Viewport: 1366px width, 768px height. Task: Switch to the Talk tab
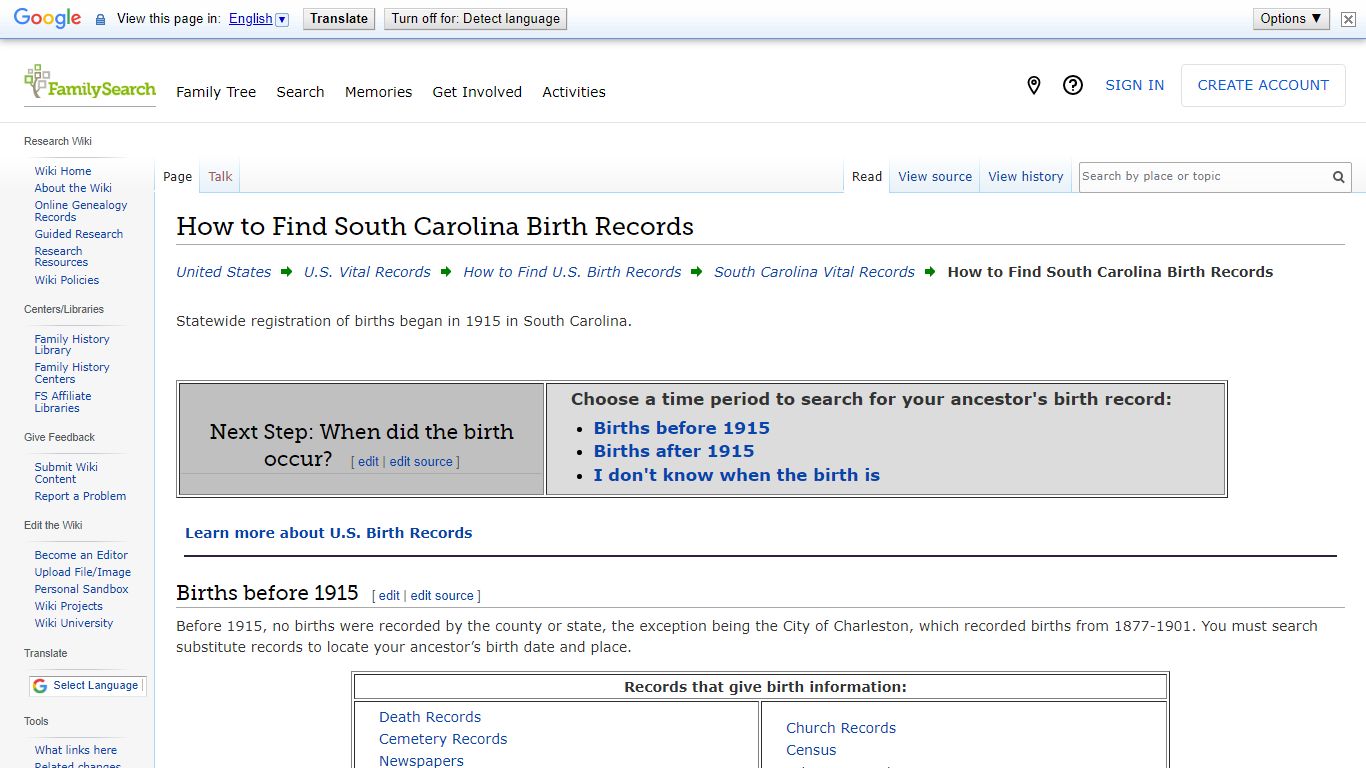[x=220, y=177]
